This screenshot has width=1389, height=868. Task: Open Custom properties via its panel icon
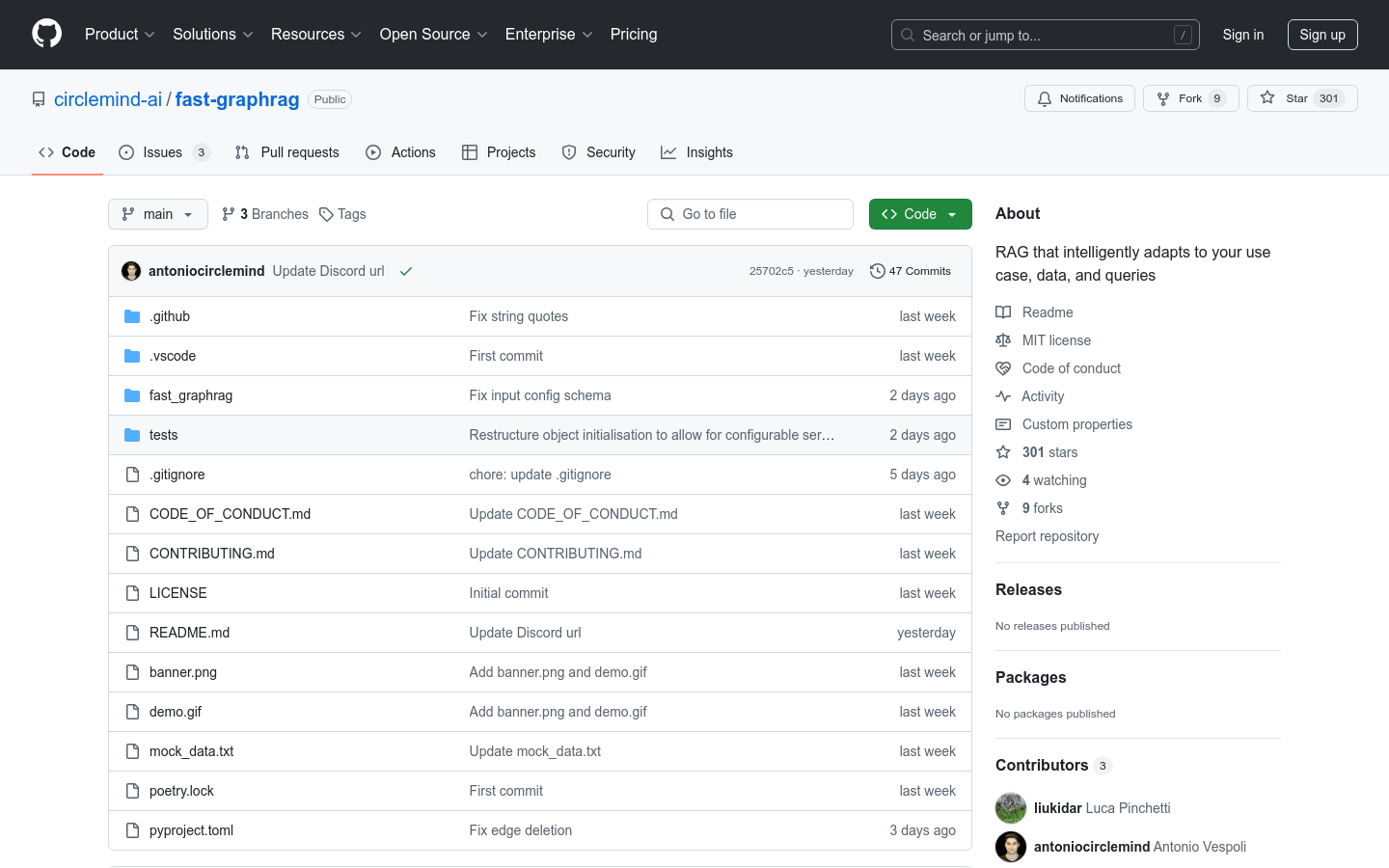tap(1003, 423)
